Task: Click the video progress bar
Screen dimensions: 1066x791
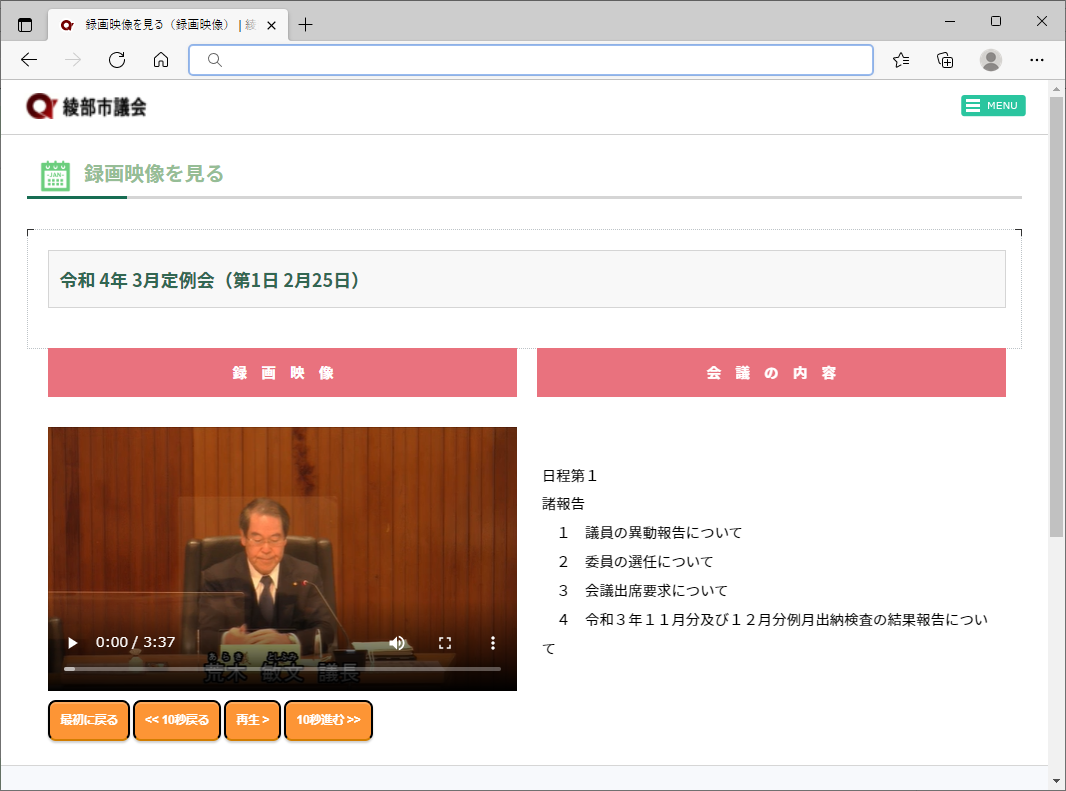Action: (x=282, y=669)
